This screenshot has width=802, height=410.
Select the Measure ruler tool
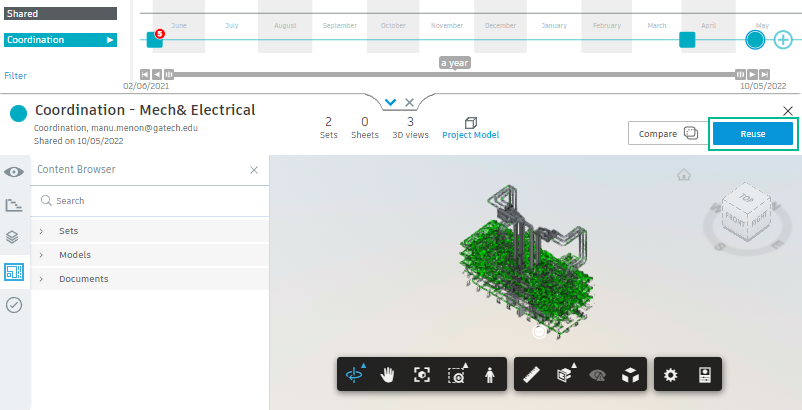532,375
